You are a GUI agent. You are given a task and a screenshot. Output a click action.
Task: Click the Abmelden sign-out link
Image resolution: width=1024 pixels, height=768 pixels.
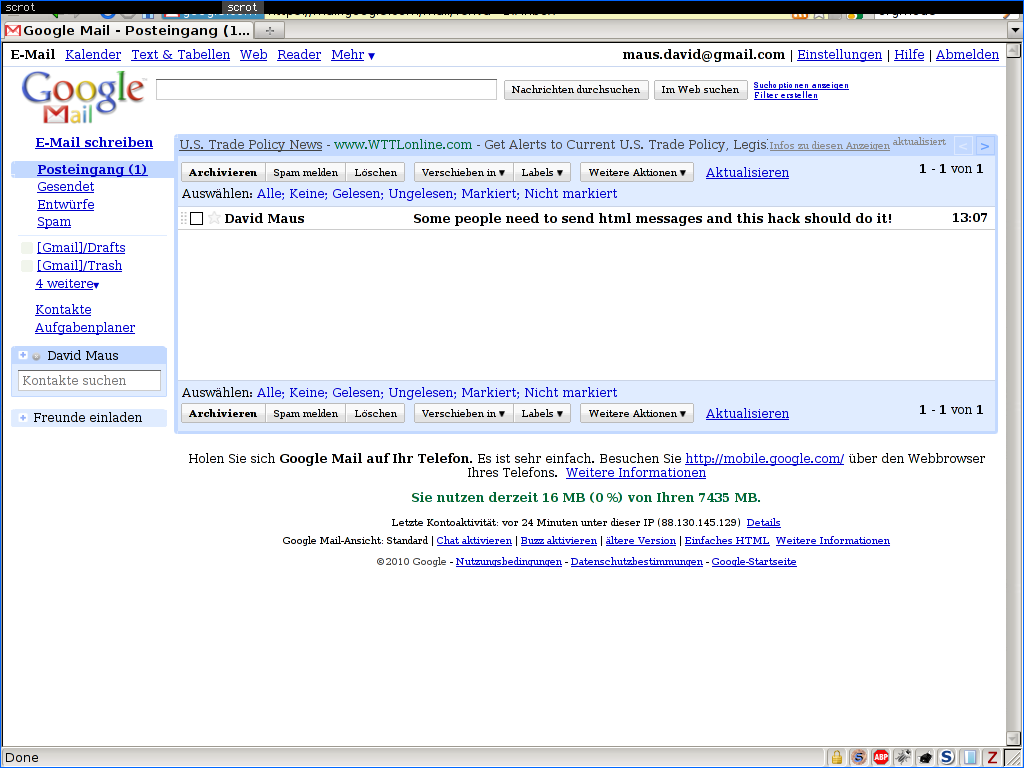point(967,55)
